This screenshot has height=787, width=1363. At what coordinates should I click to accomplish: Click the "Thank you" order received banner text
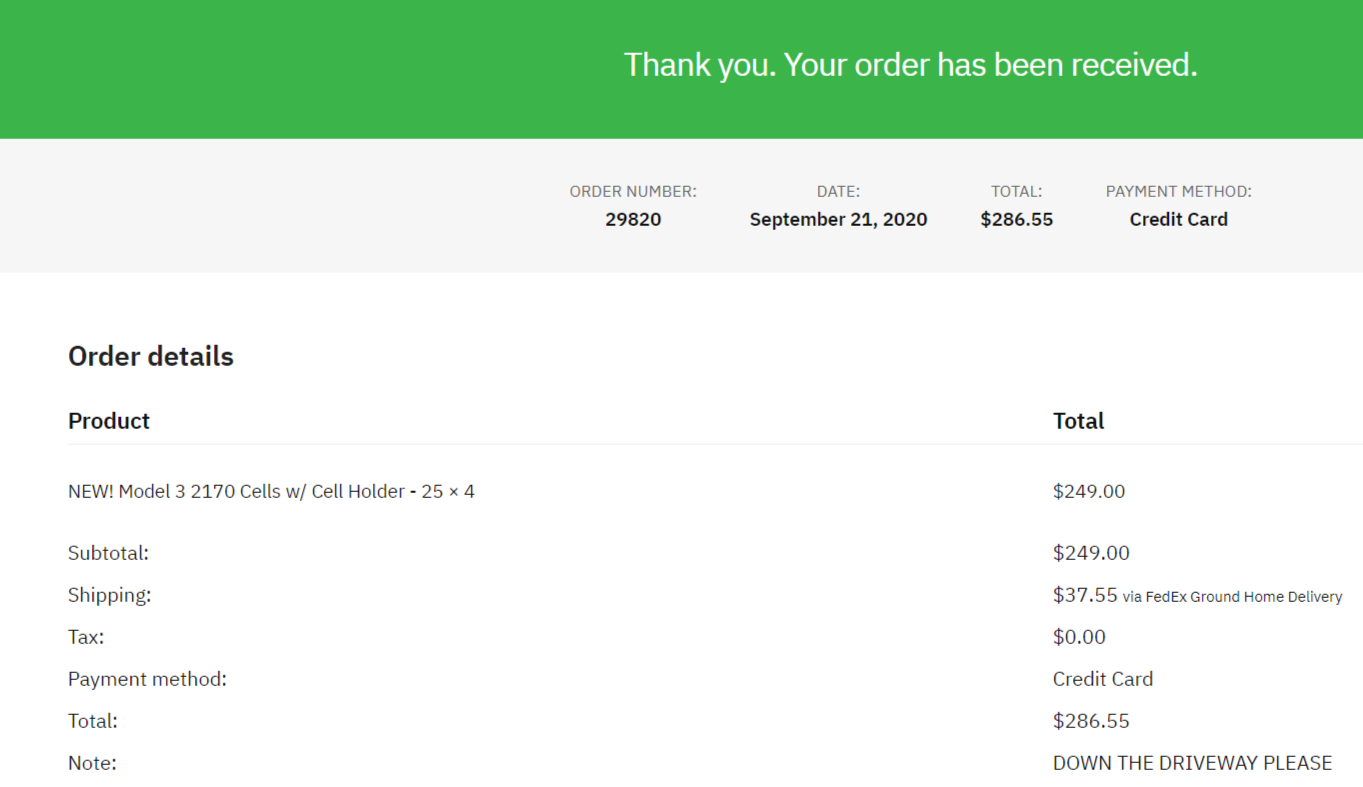pos(910,65)
